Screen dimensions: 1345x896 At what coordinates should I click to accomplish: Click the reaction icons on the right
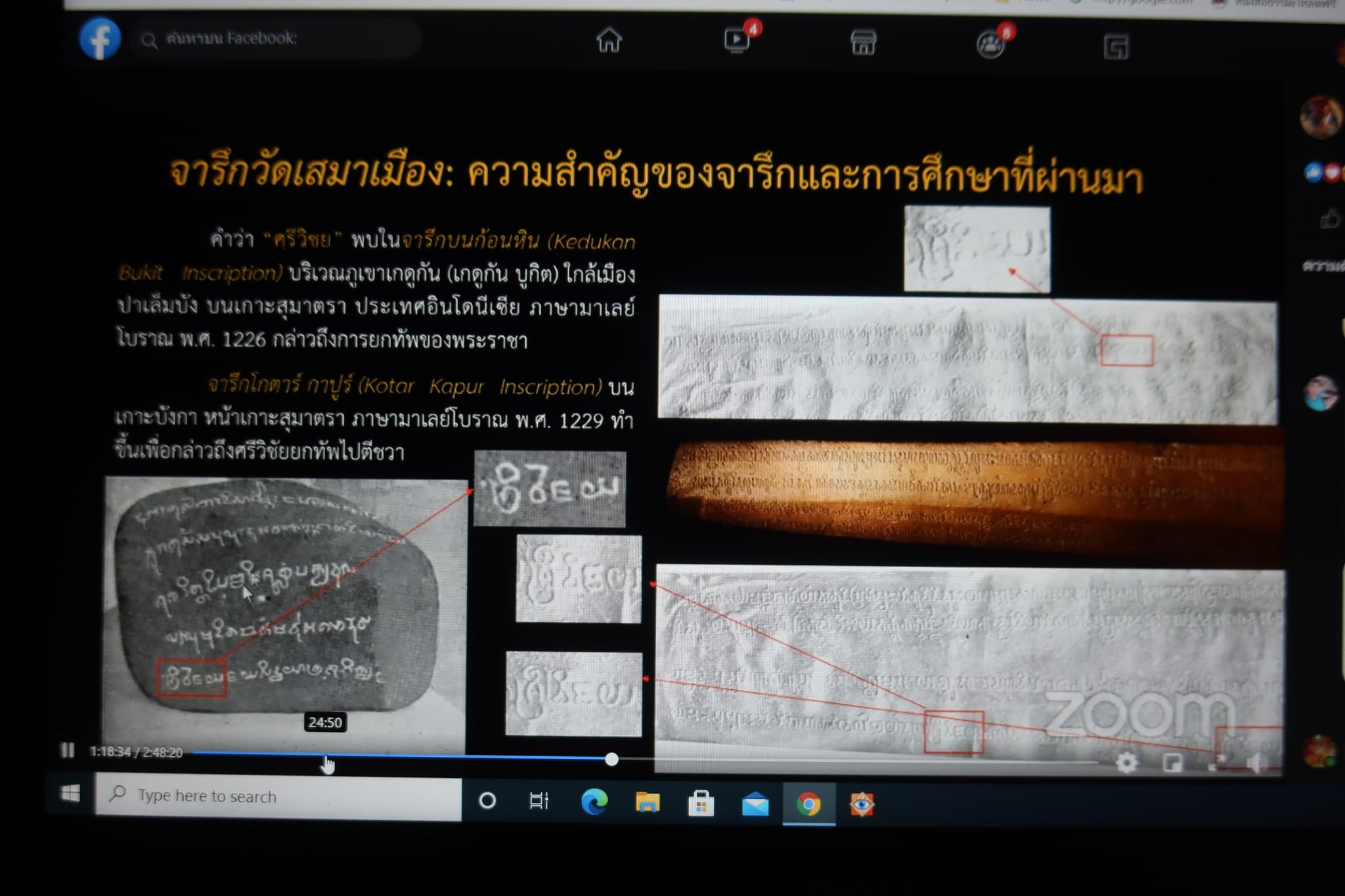[x=1323, y=173]
